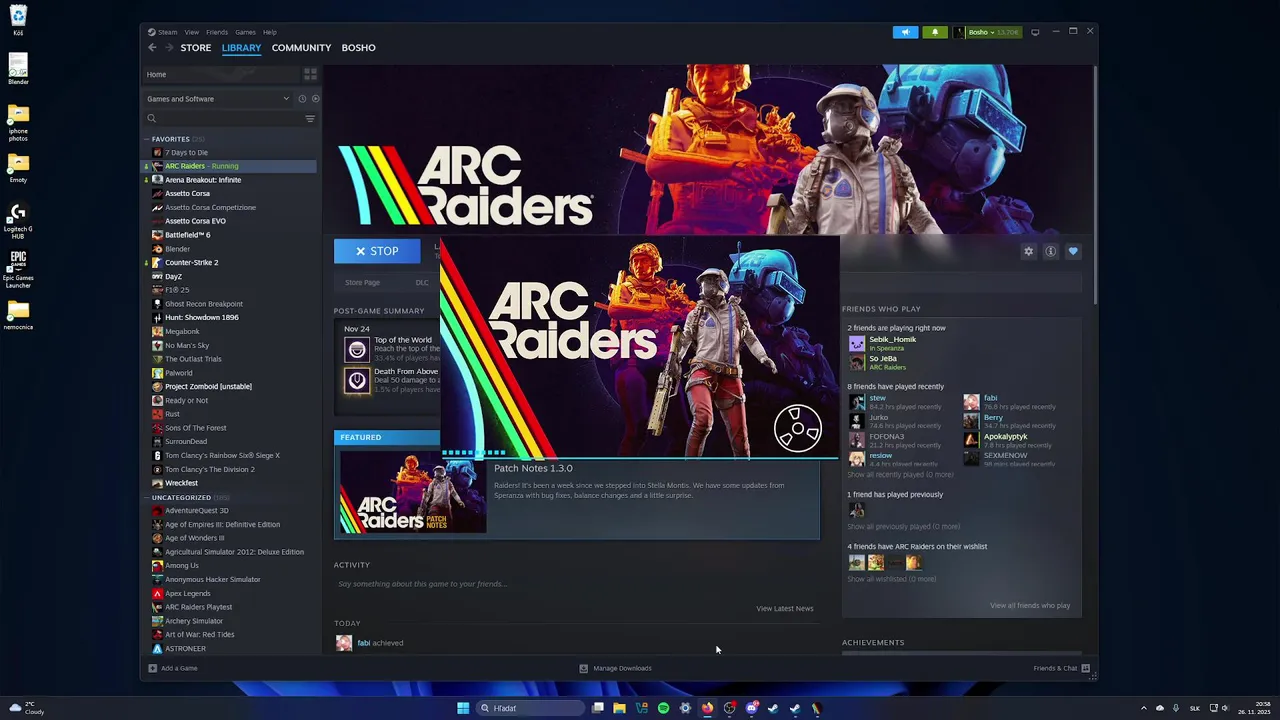Open Discord from the taskbar

pos(751,708)
